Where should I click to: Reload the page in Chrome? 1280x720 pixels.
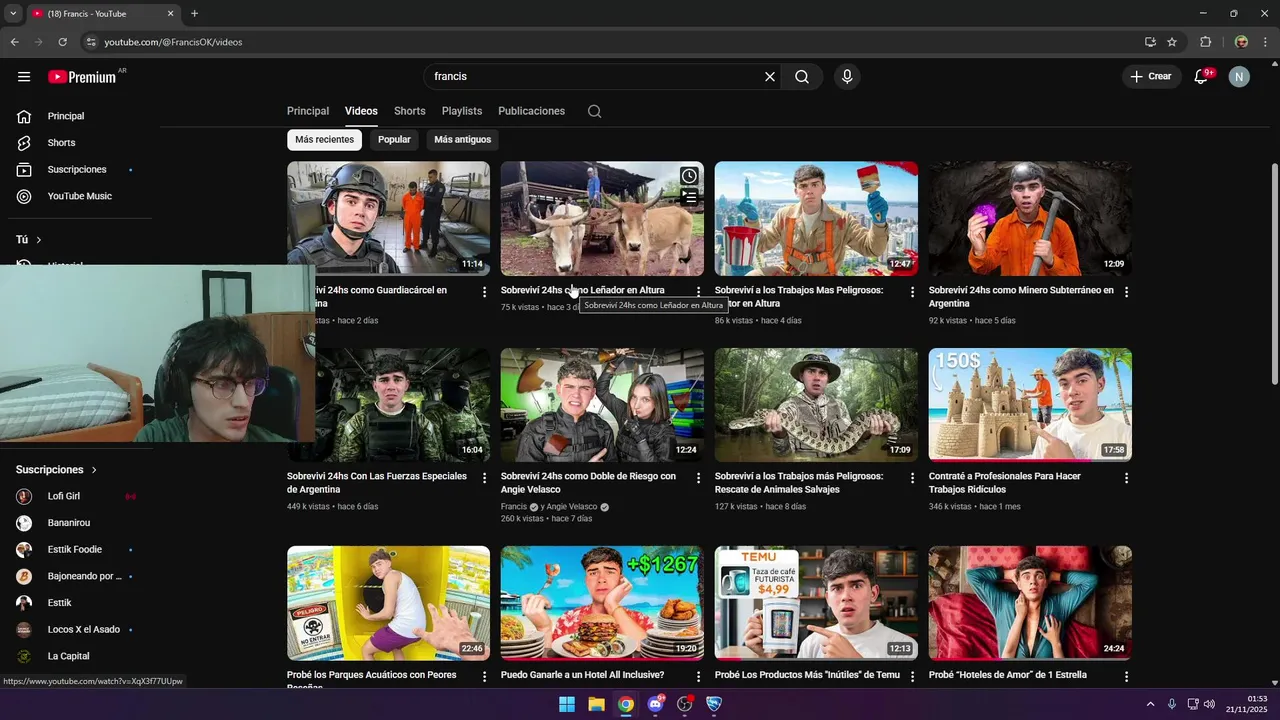(62, 42)
